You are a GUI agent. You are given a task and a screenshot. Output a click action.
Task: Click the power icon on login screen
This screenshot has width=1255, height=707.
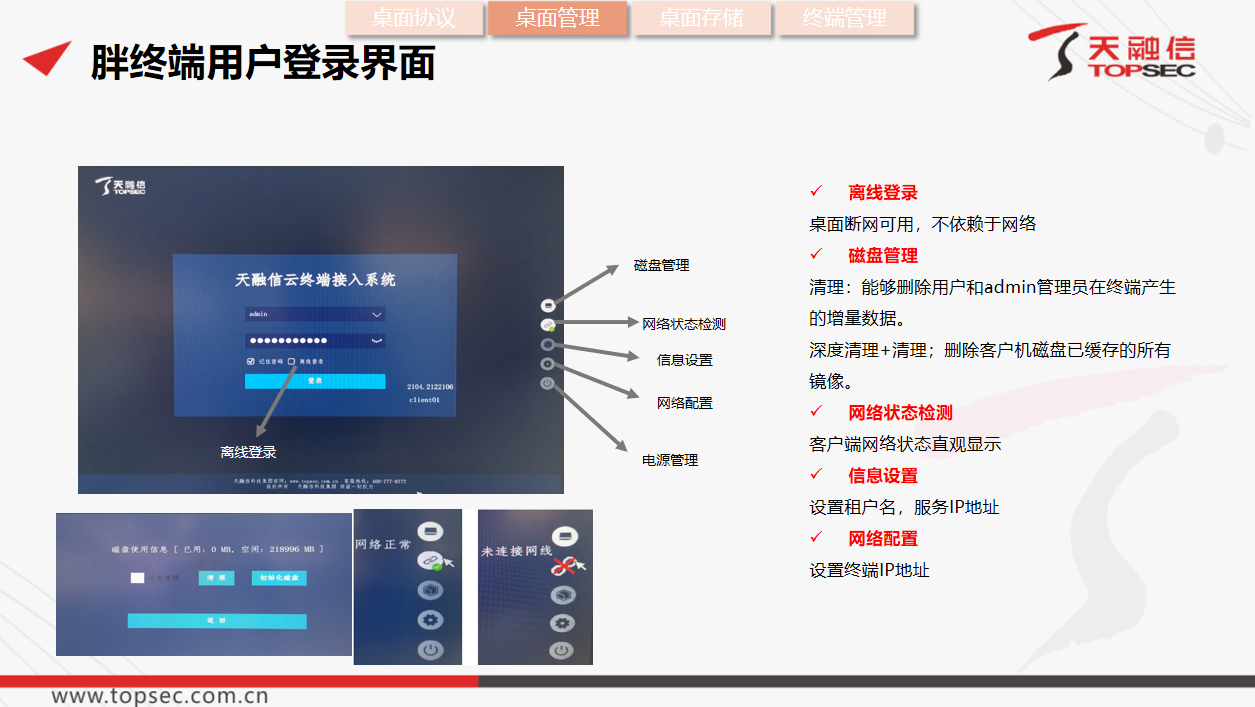click(547, 383)
